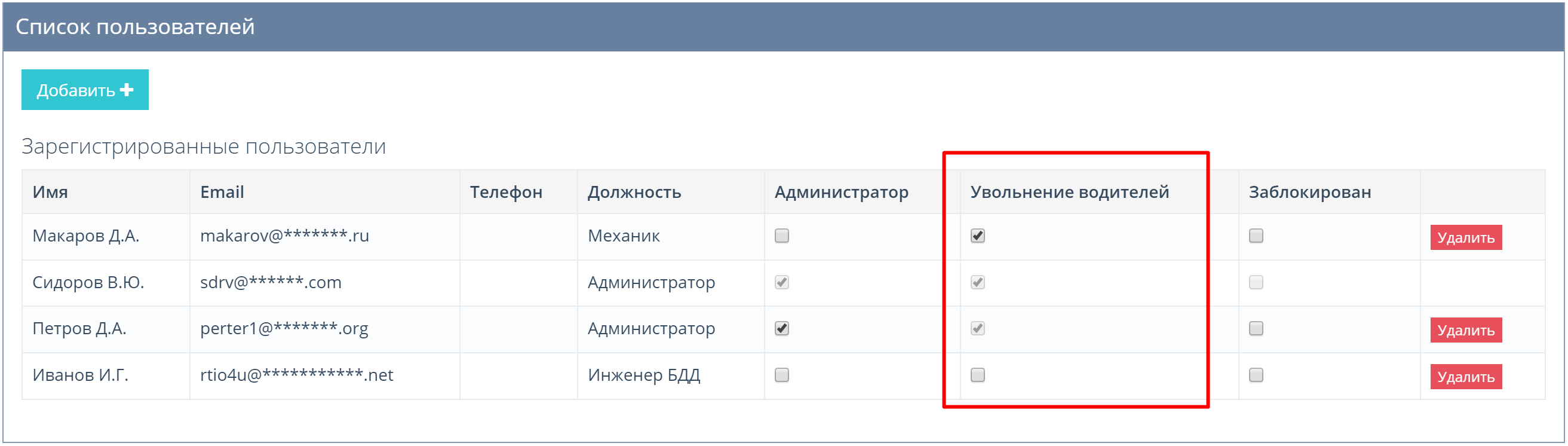Uncheck Администратор checkbox for Петров Д.А.
1568x446 pixels.
click(781, 328)
